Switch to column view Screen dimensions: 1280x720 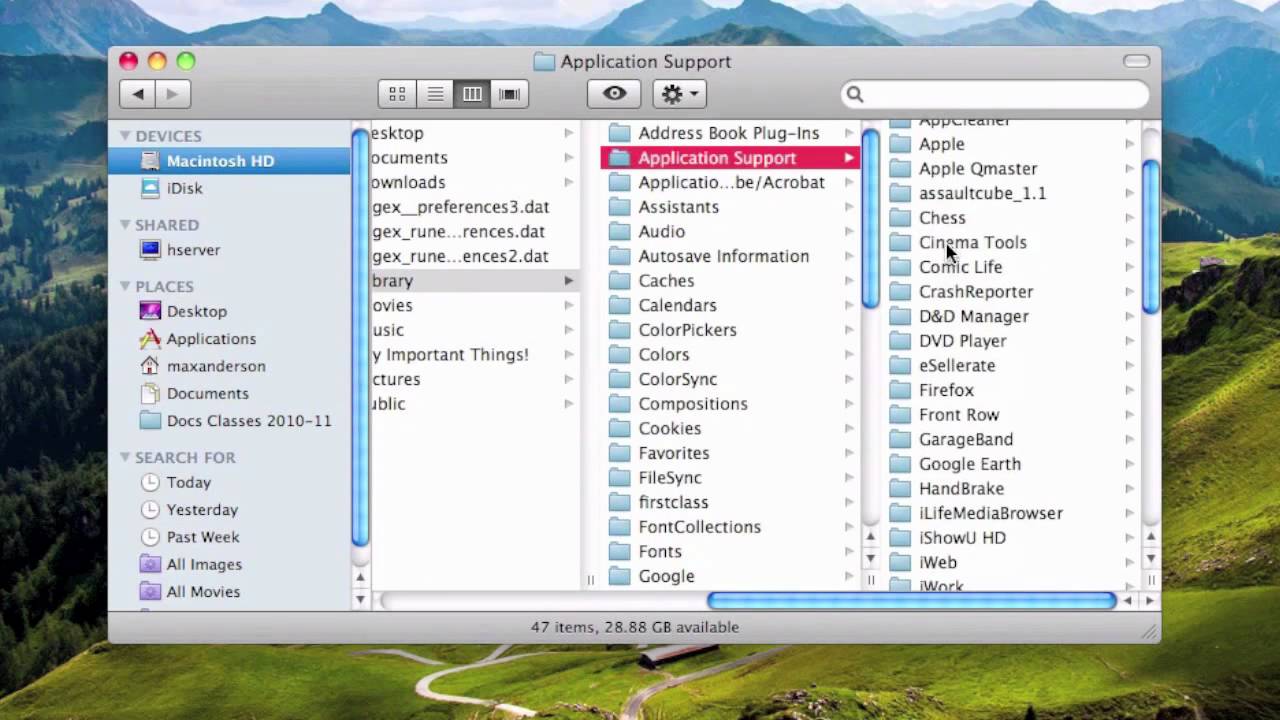(x=472, y=94)
